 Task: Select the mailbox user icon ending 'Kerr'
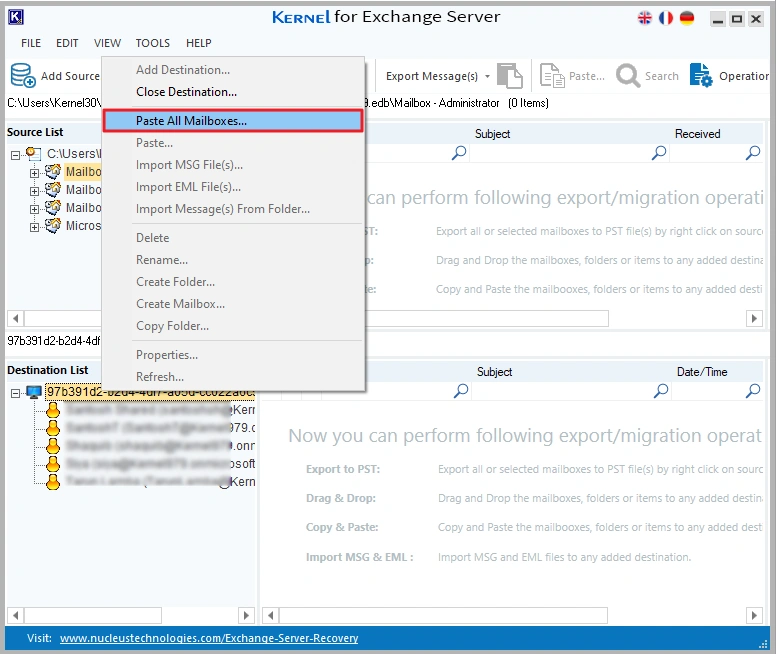[53, 410]
